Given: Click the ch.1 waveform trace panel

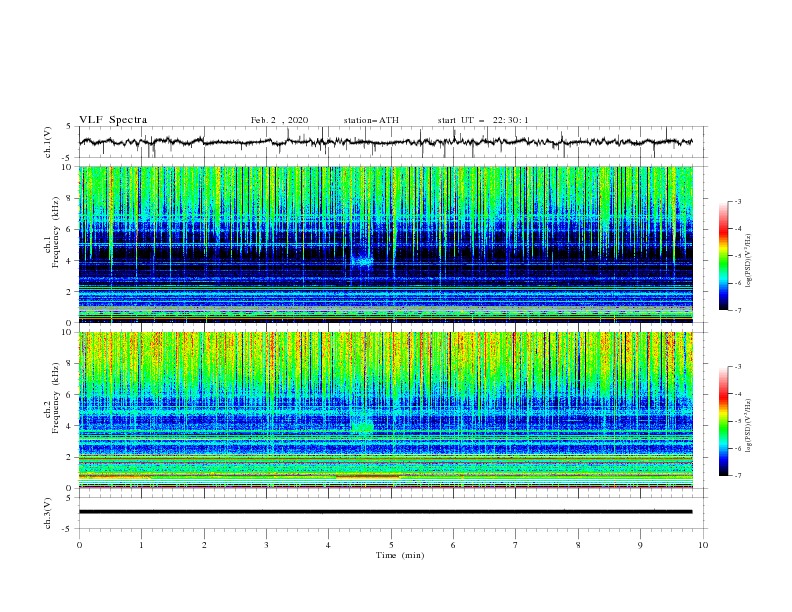Looking at the screenshot, I should [392, 142].
